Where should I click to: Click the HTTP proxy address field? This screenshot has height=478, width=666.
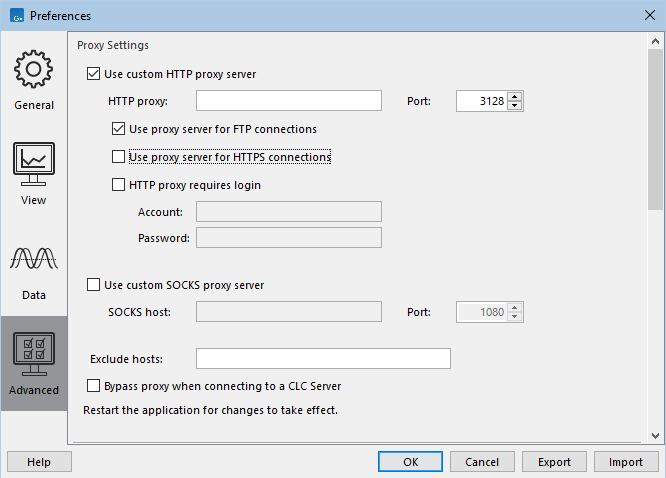click(x=289, y=100)
